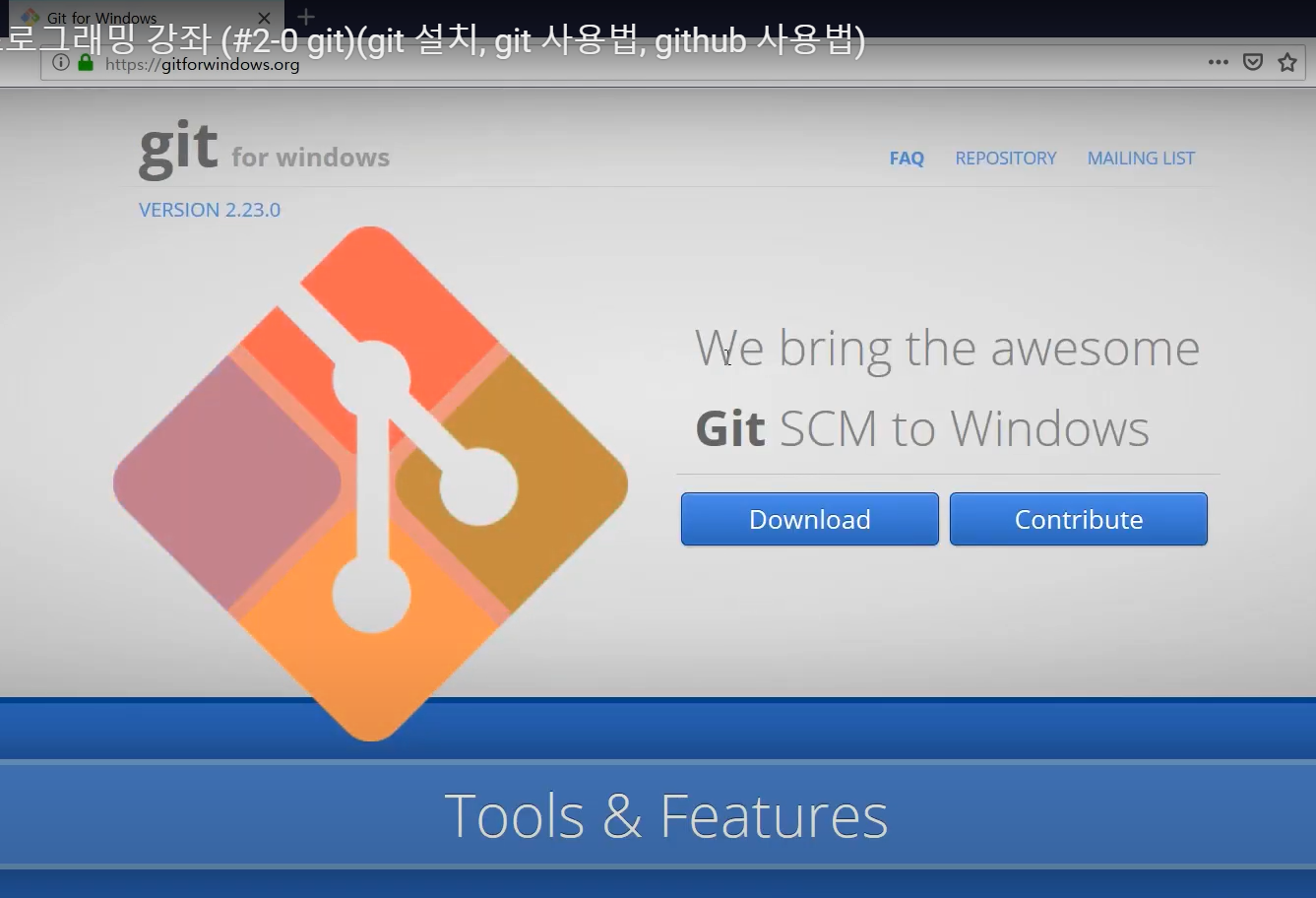This screenshot has width=1316, height=898.
Task: Open the REPOSITORY link
Action: click(1005, 159)
